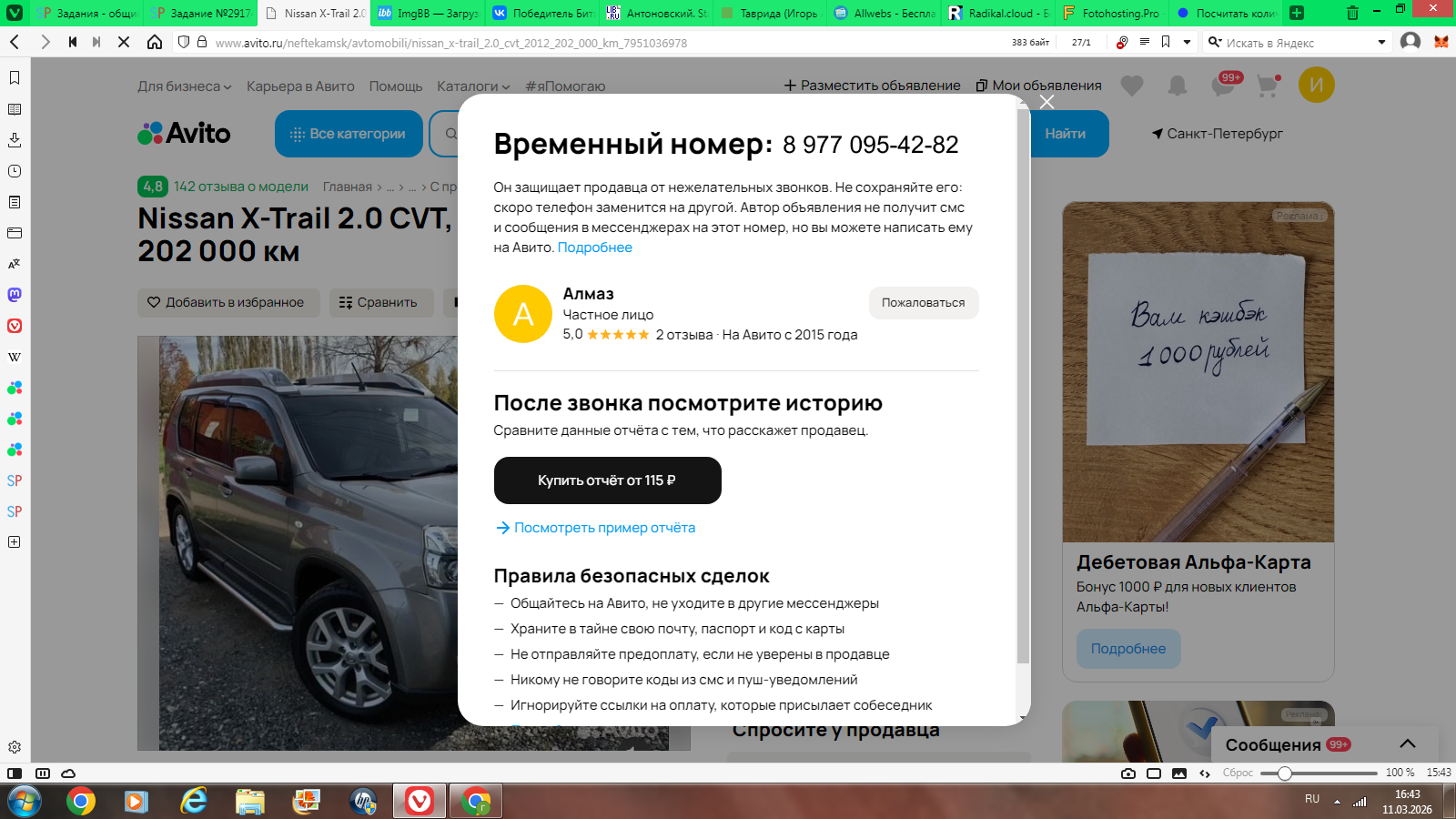Open the browser profile avatar icon

pyautogui.click(x=1410, y=42)
